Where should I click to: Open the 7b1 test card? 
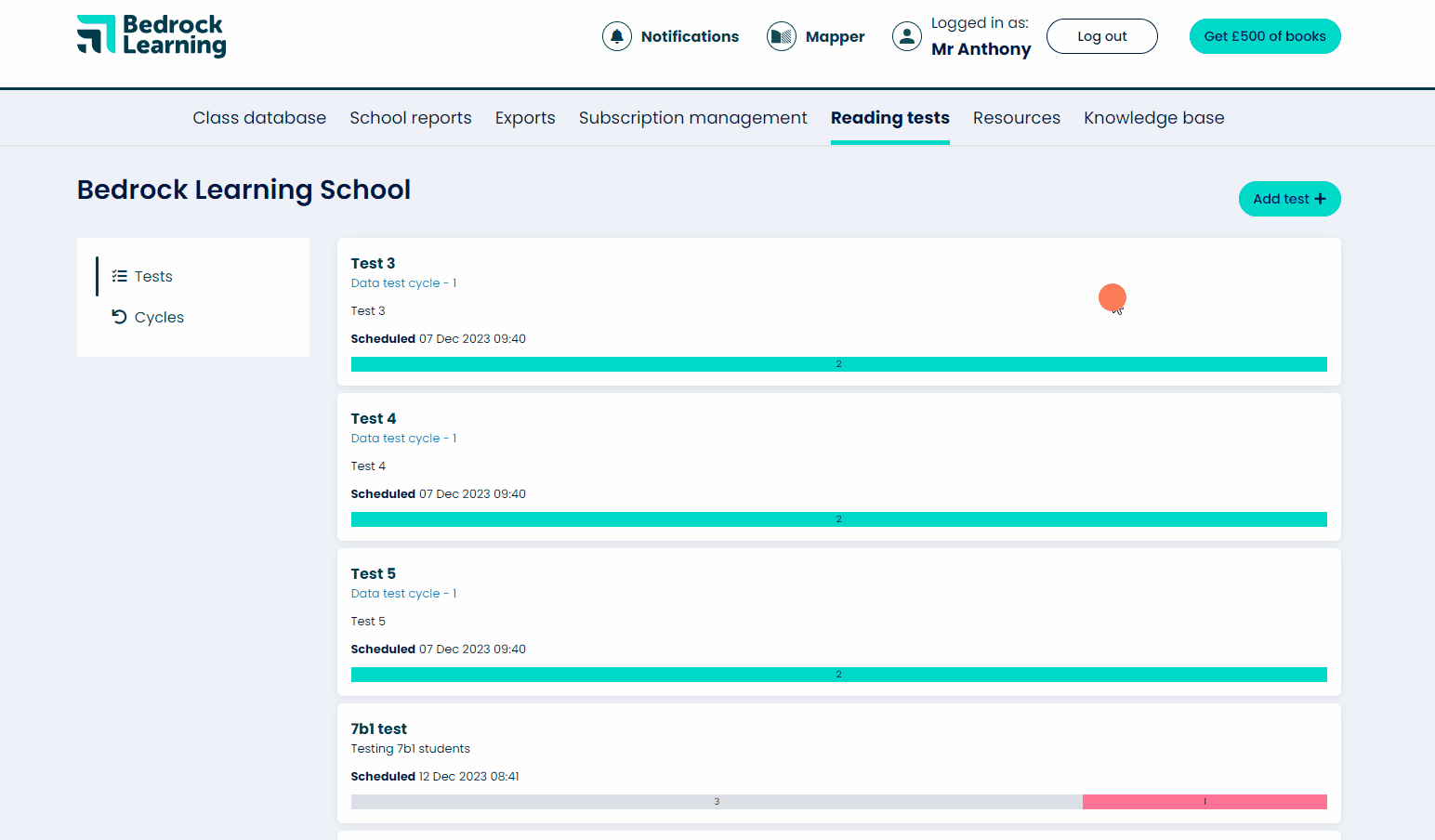pyautogui.click(x=379, y=728)
